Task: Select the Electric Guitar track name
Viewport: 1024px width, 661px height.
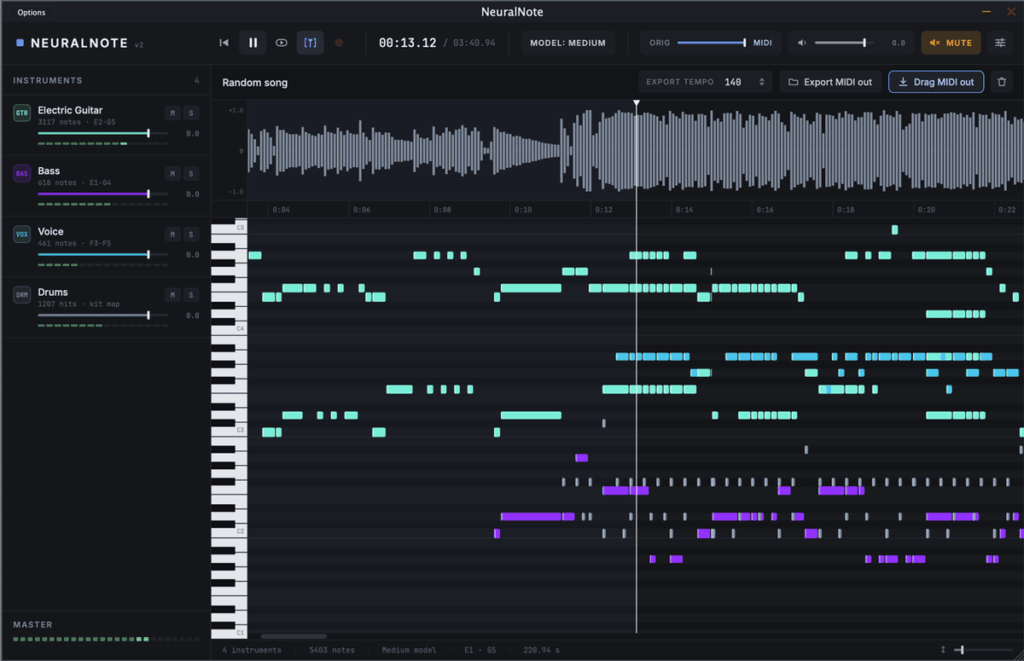Action: tap(70, 110)
